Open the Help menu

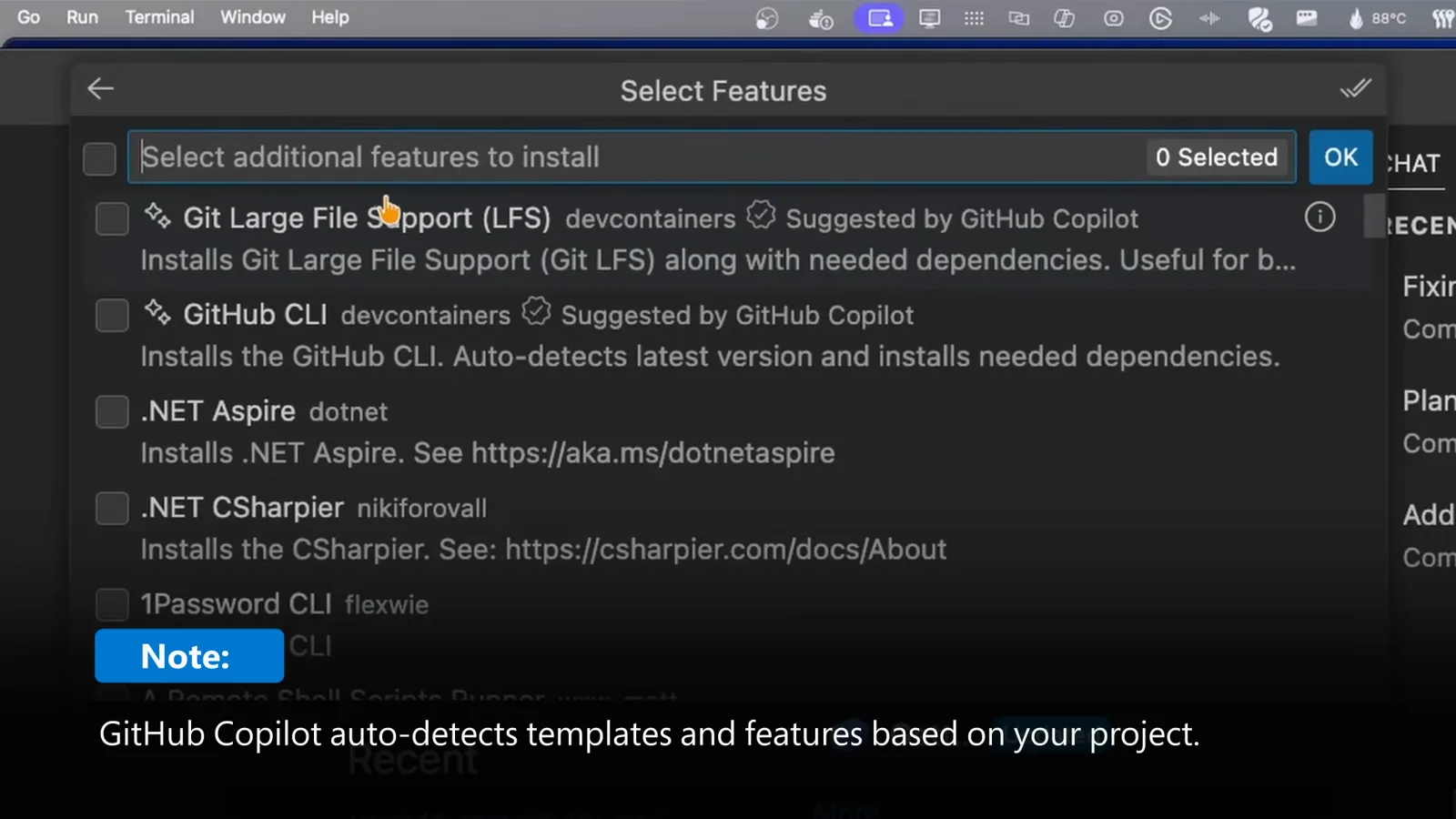pyautogui.click(x=329, y=17)
